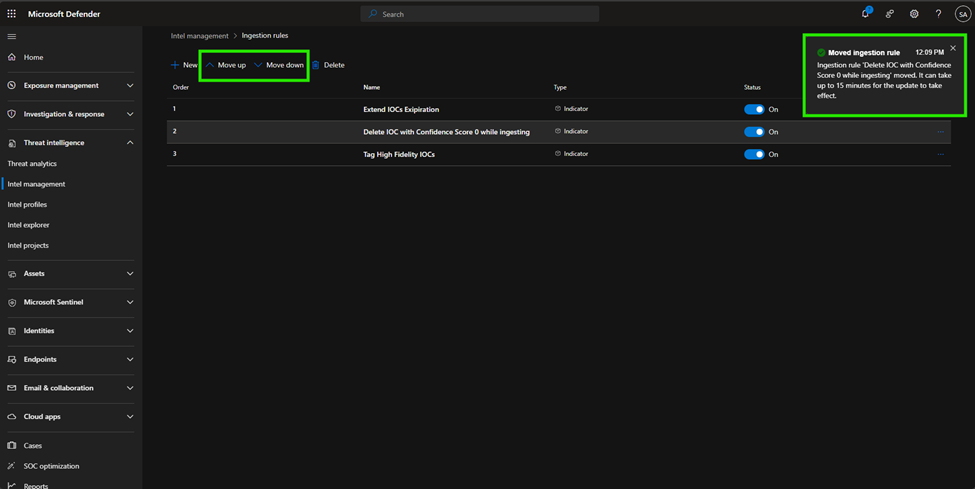Move selected rule up
This screenshot has height=489, width=975.
[226, 65]
